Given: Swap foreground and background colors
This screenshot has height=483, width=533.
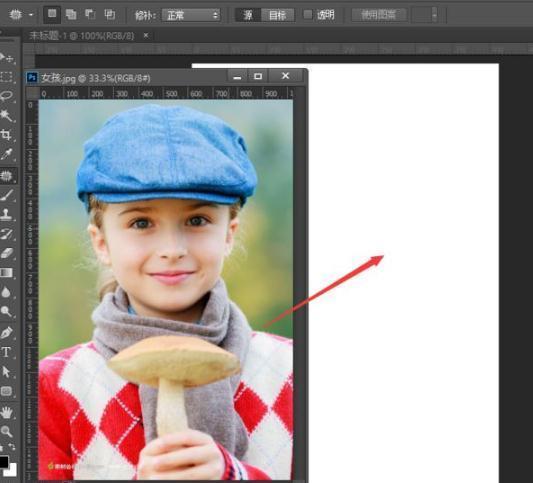Looking at the screenshot, I should click(x=12, y=446).
